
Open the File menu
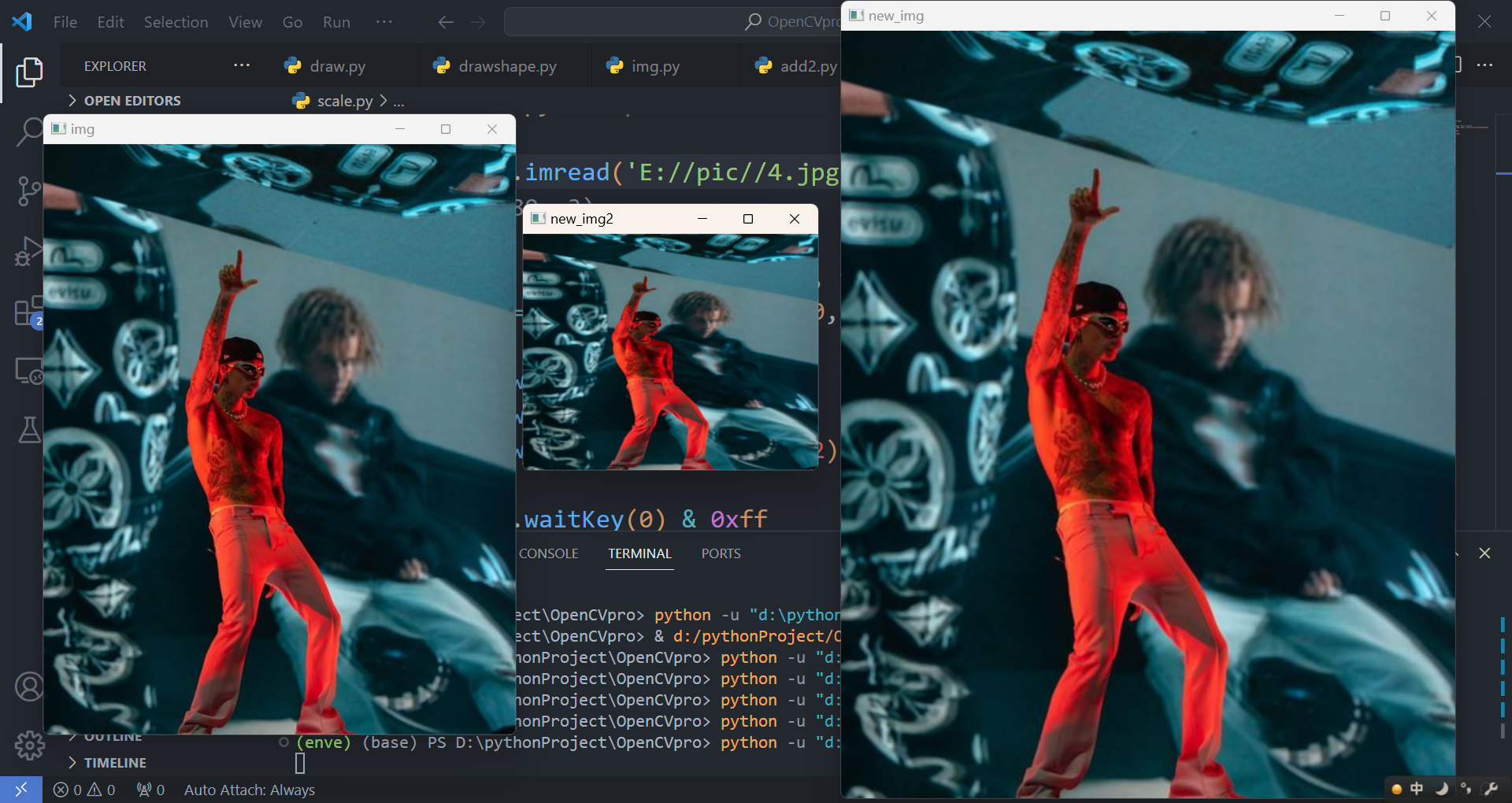[65, 22]
